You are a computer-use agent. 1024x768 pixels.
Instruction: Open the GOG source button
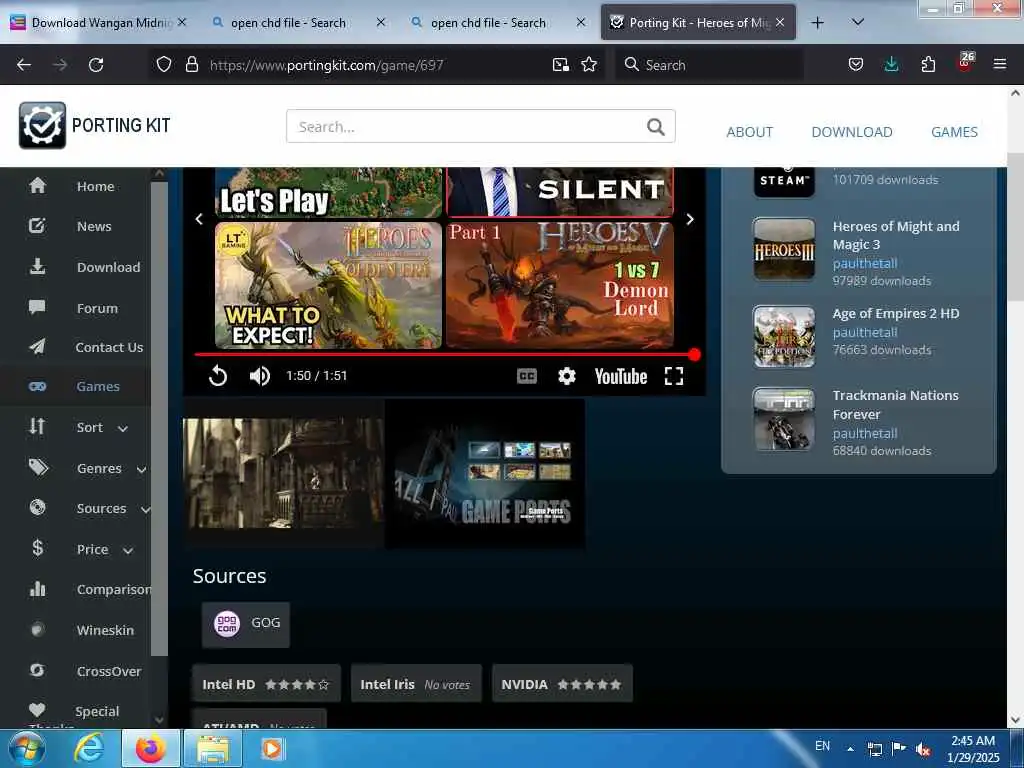(x=246, y=624)
